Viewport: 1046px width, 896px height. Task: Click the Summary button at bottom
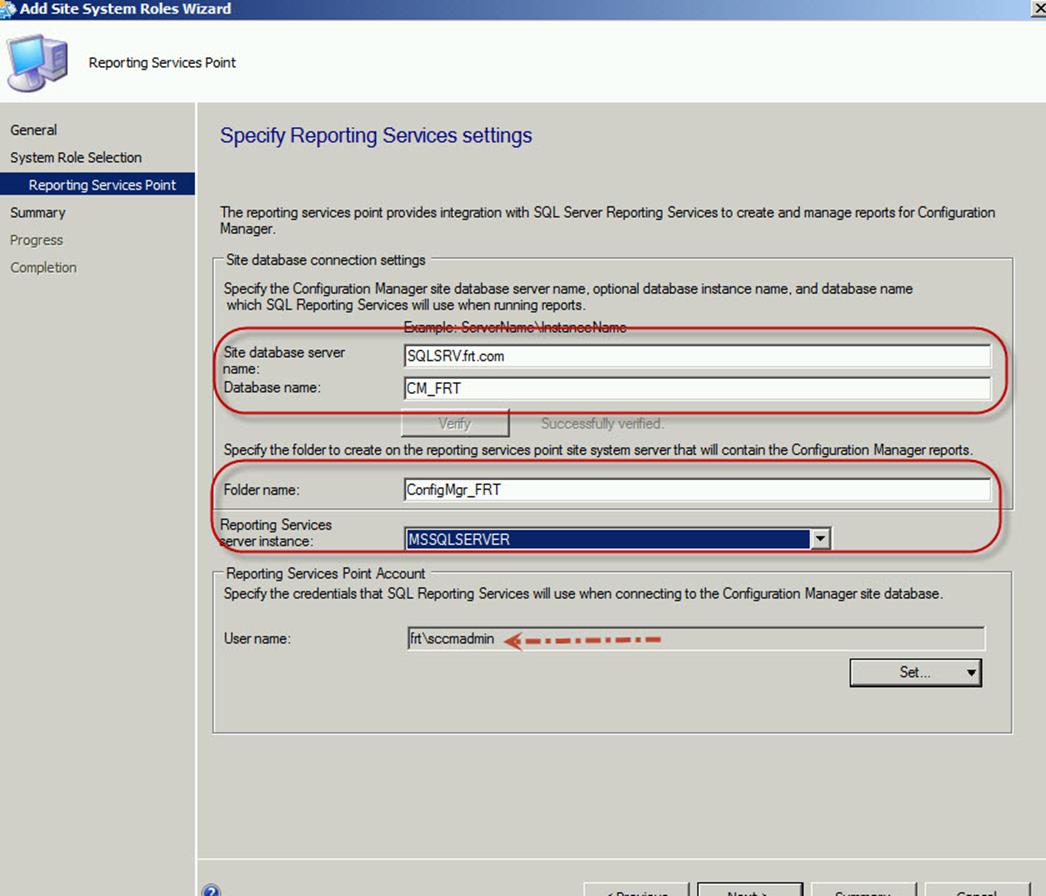pos(864,890)
